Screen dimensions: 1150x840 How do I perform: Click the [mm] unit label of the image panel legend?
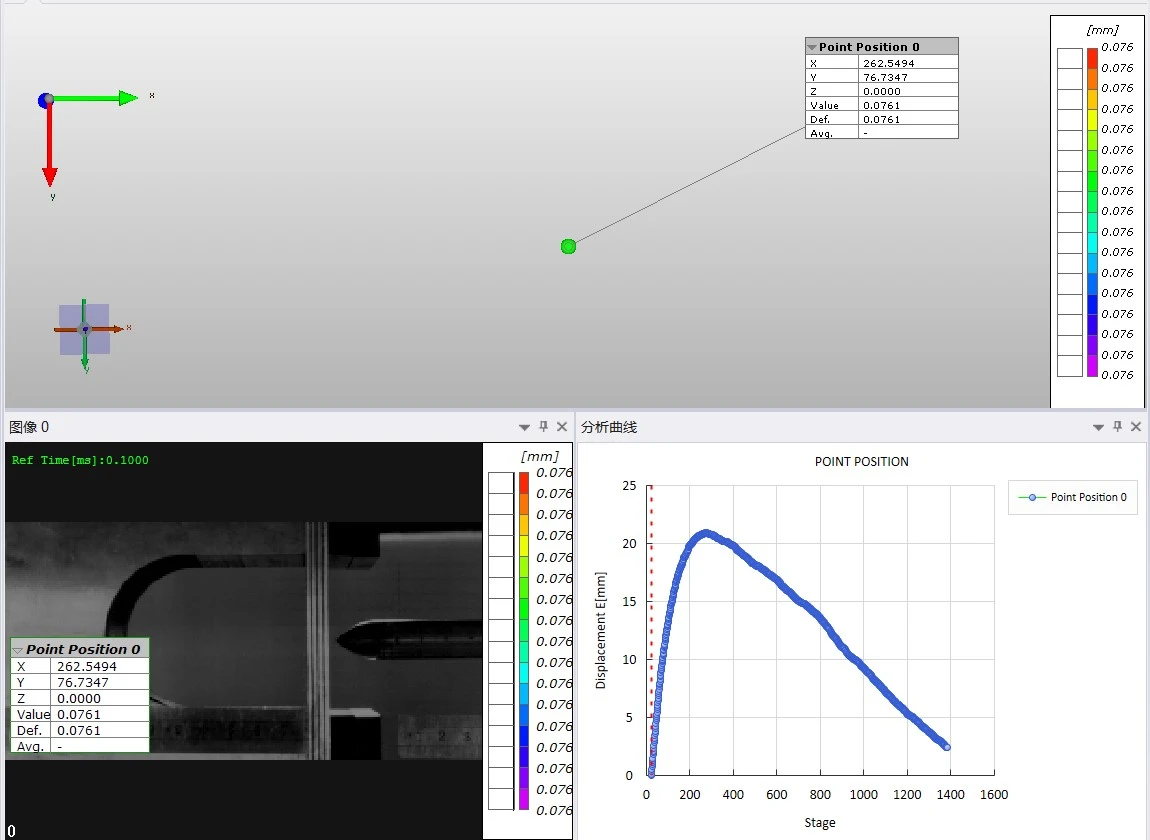point(539,456)
